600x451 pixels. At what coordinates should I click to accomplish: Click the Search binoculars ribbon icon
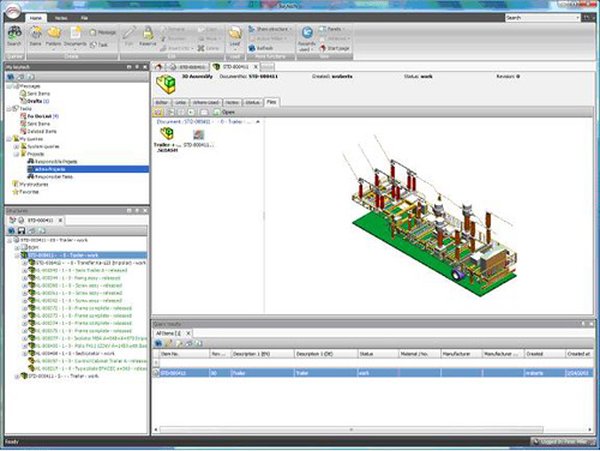pos(15,33)
